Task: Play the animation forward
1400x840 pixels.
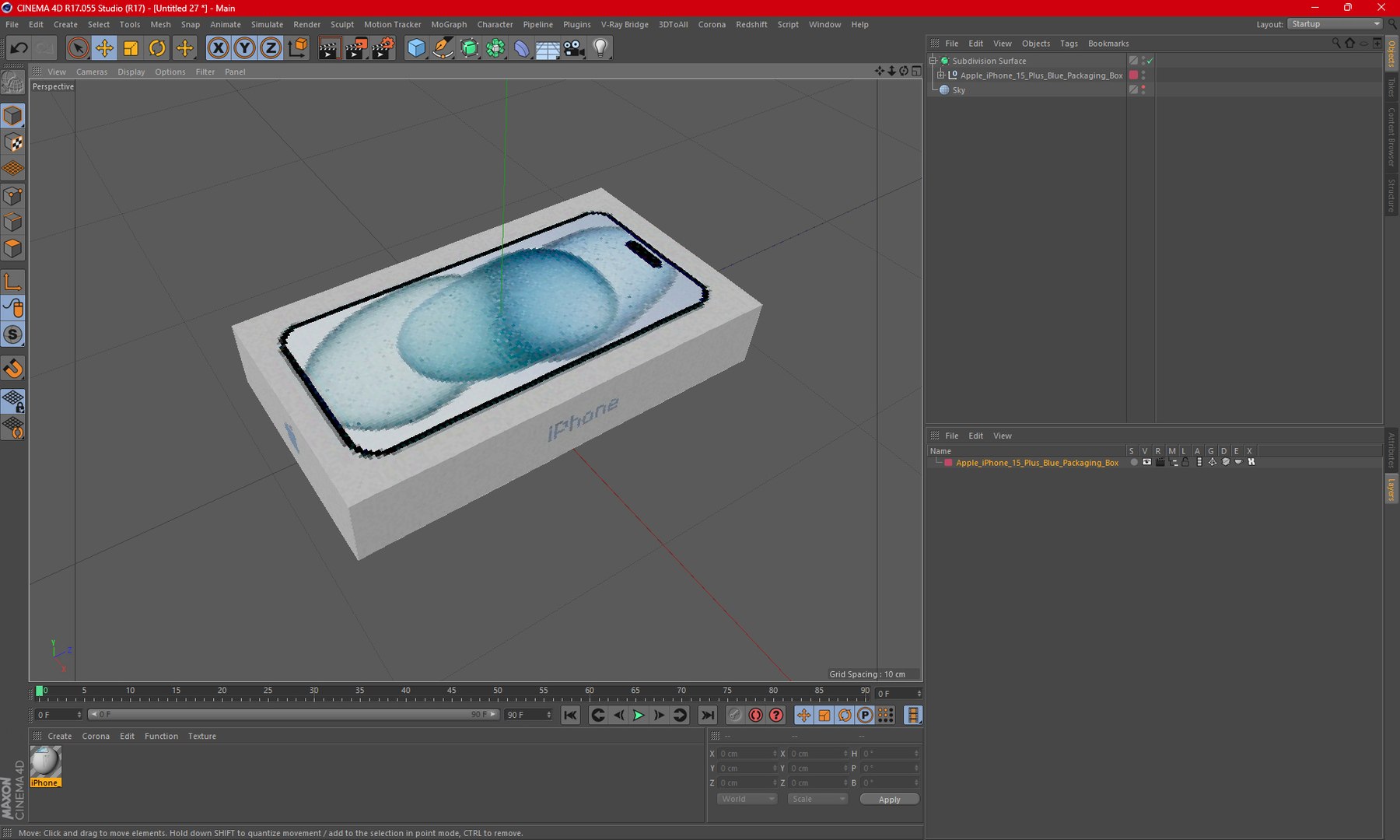Action: tap(639, 715)
